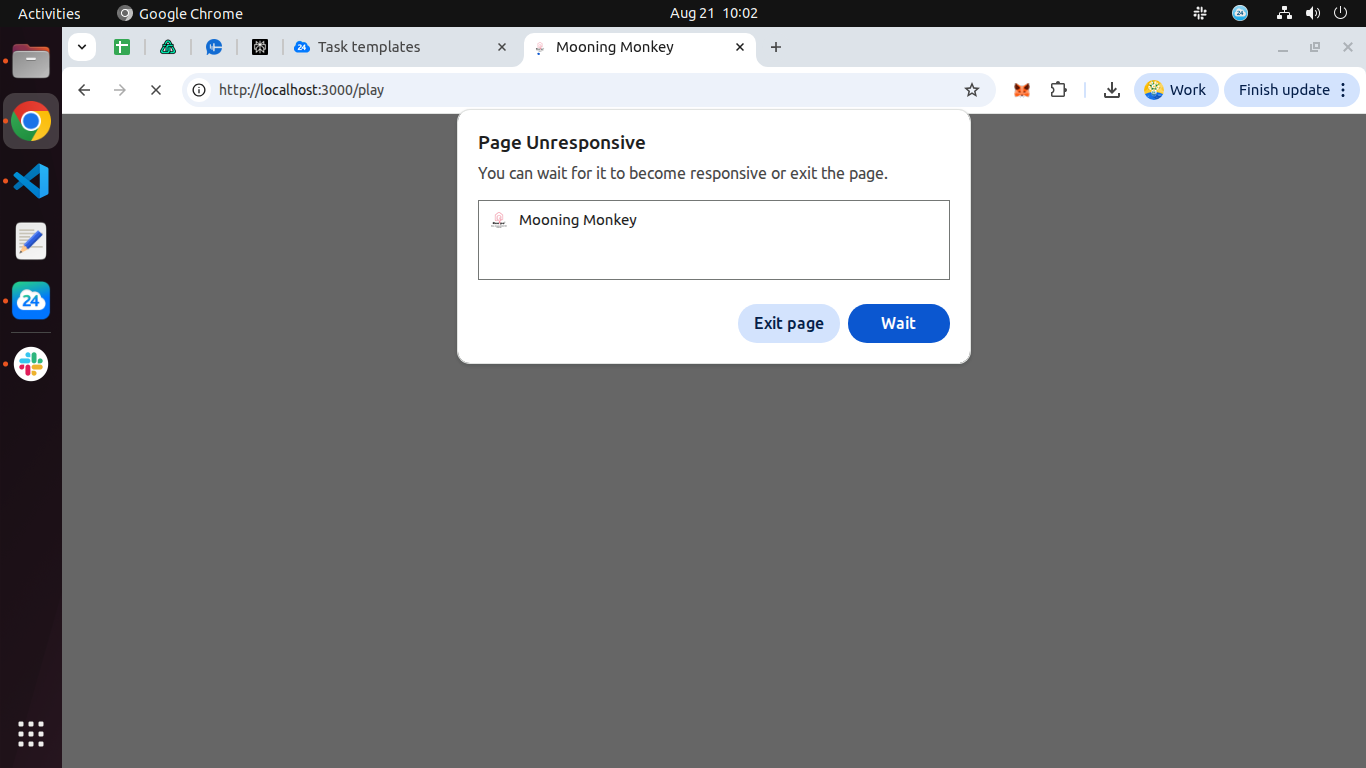Click the Exit page button

(x=788, y=323)
